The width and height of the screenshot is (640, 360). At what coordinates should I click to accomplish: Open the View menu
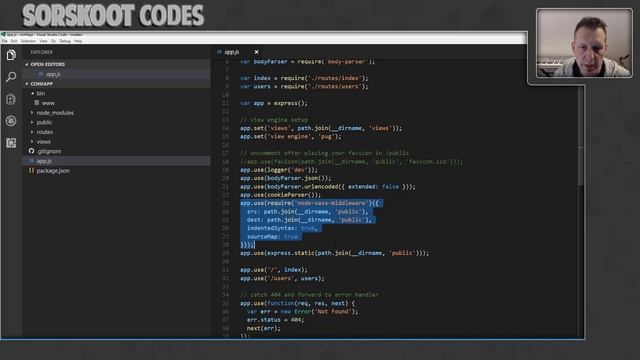[43, 41]
